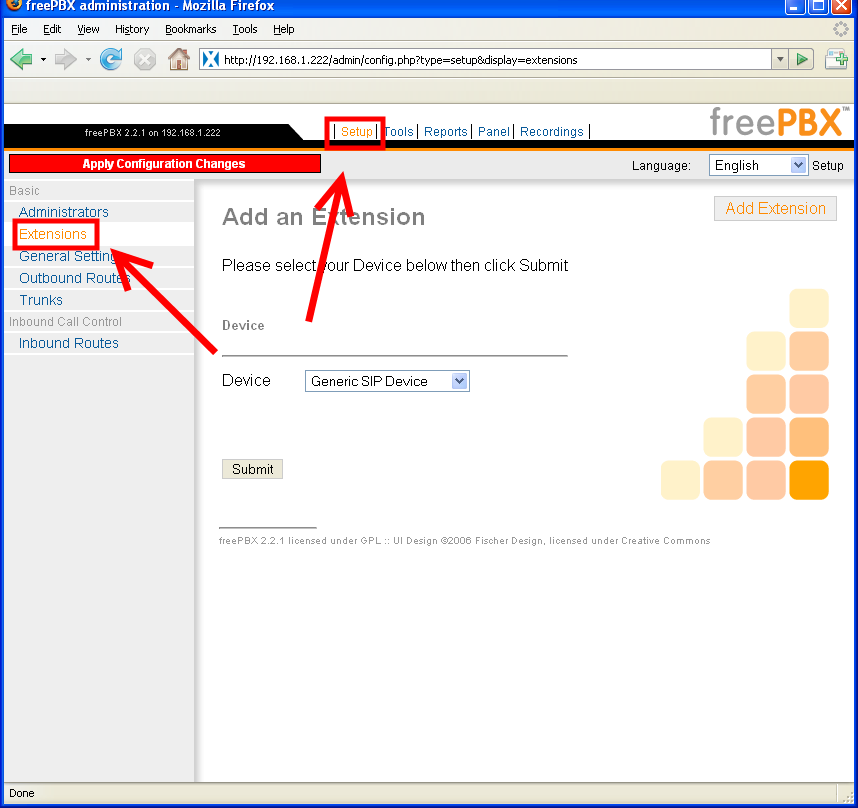The width and height of the screenshot is (858, 808).
Task: Open the Back button history dropdown arrow
Action: 43,59
